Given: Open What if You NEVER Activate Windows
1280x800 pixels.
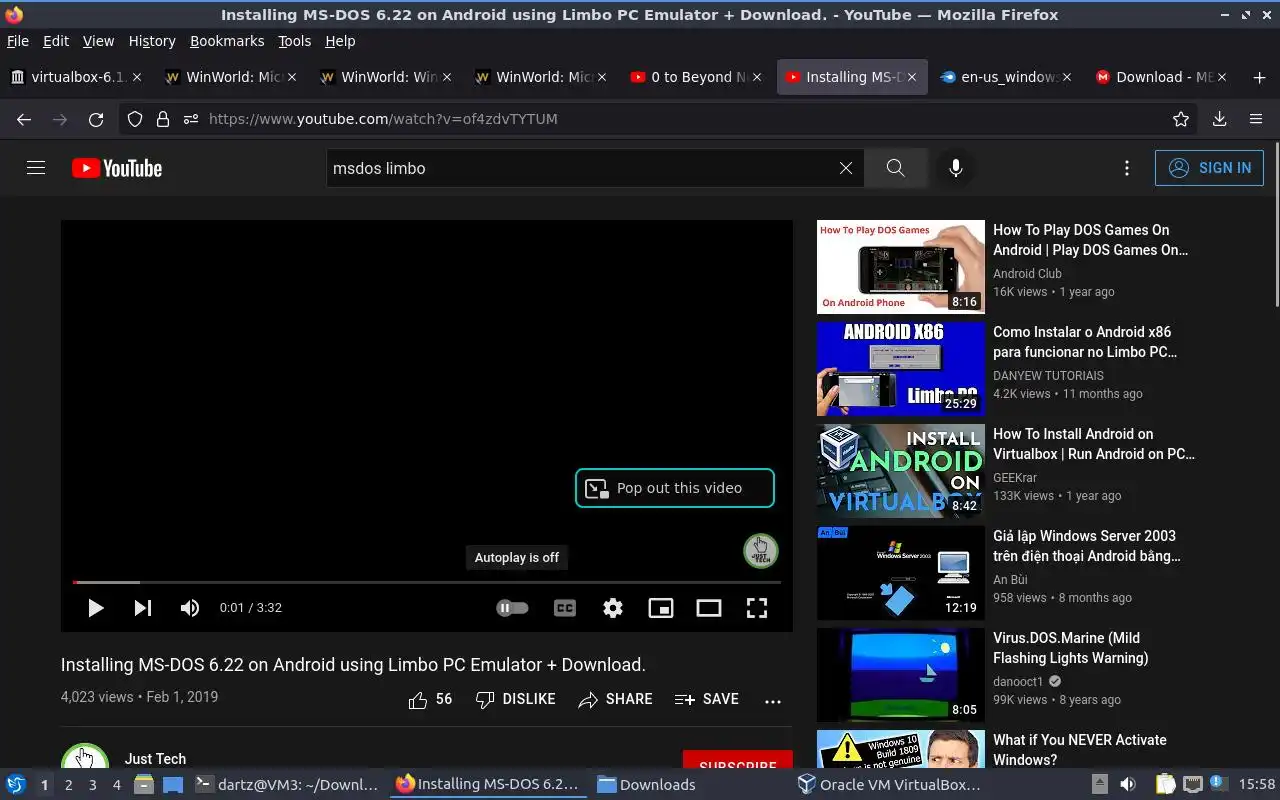Looking at the screenshot, I should tap(1080, 750).
